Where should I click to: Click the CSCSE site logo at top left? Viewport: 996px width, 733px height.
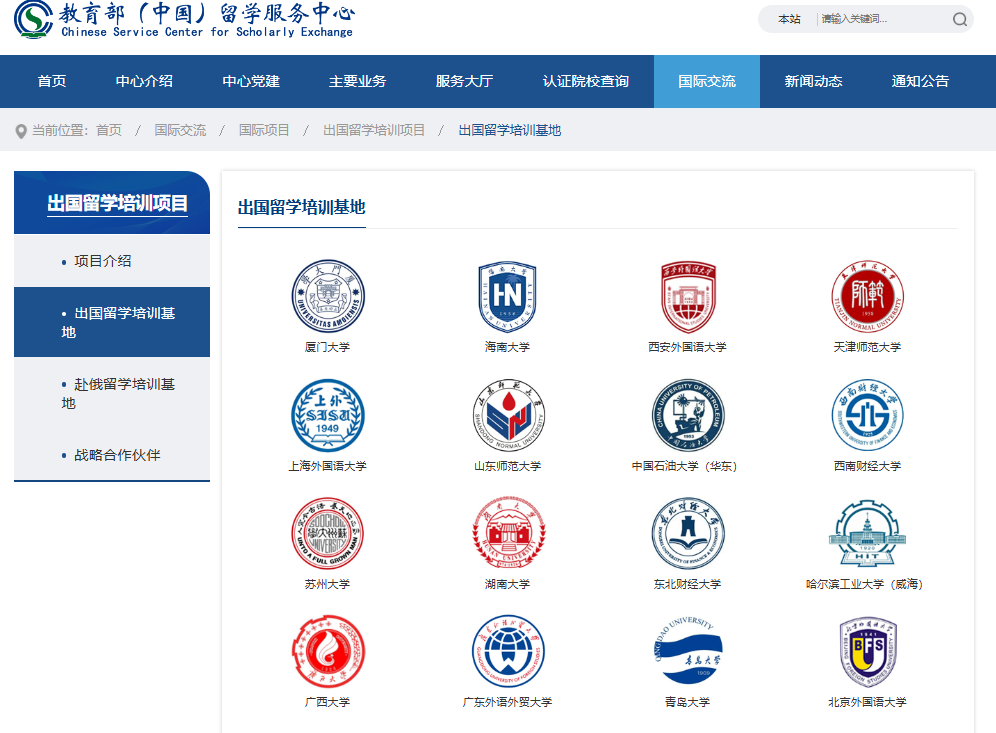click(x=184, y=20)
